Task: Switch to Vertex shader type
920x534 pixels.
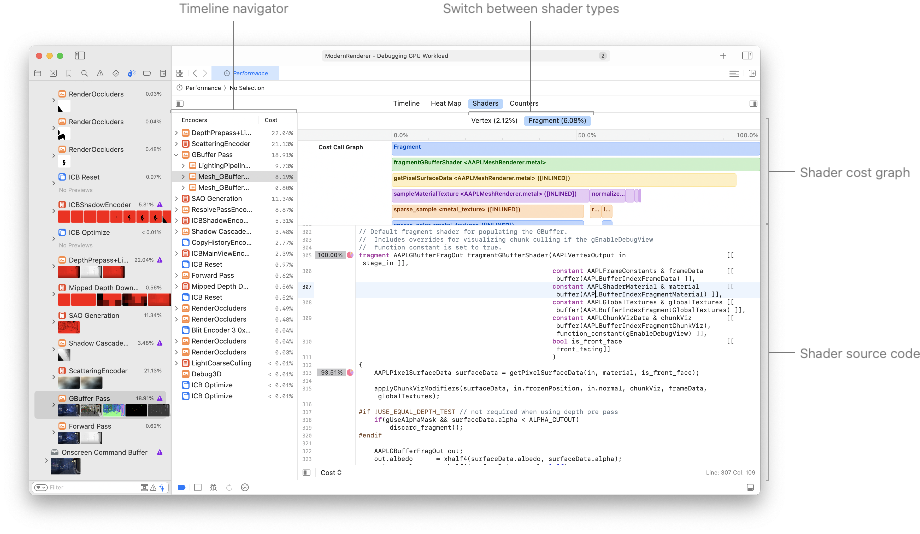Action: [494, 120]
